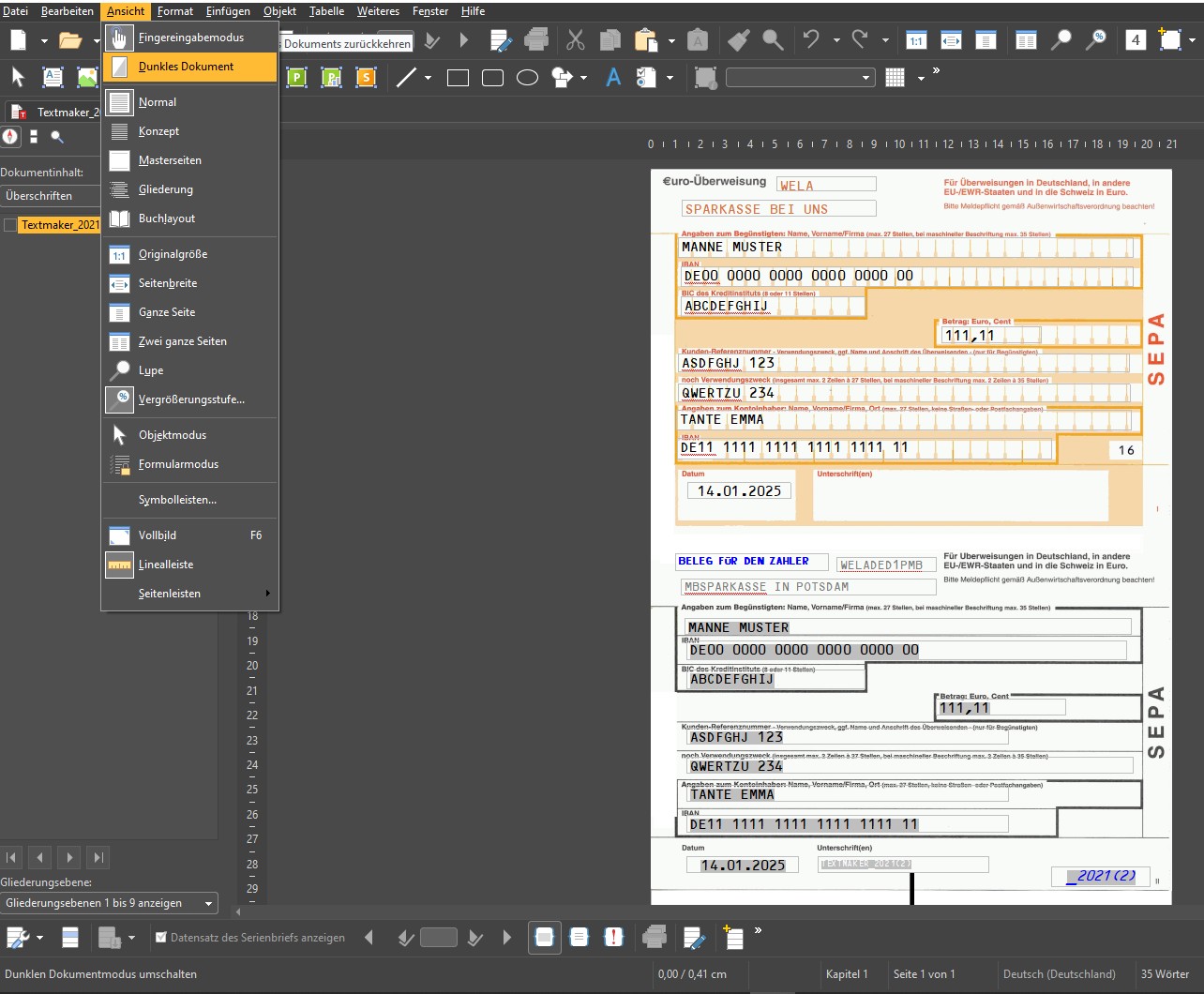Screen dimensions: 1204x994
Task: Open the Einfügen menu
Action: click(228, 11)
